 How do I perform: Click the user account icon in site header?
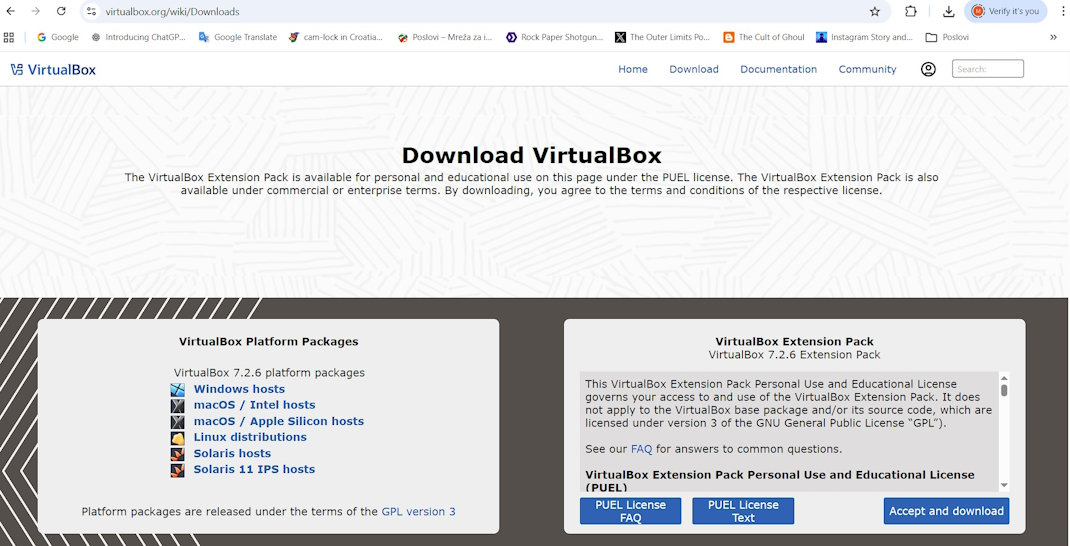coord(928,69)
